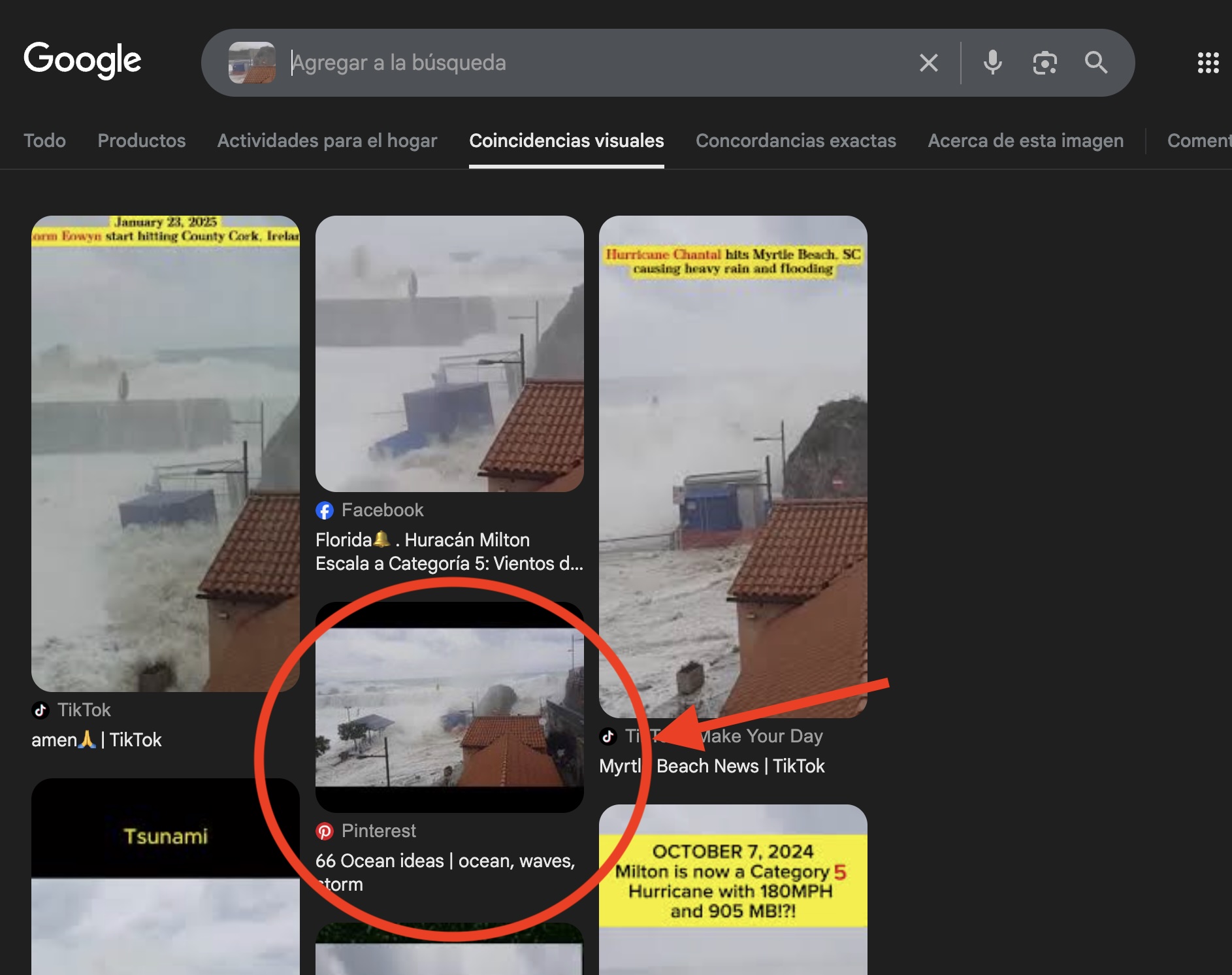Open the Storm Eowyn County Cork image result

165,454
